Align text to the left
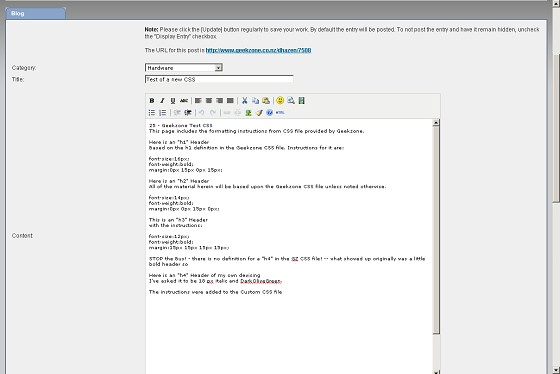Viewport: 560px width, 374px height. tap(198, 101)
